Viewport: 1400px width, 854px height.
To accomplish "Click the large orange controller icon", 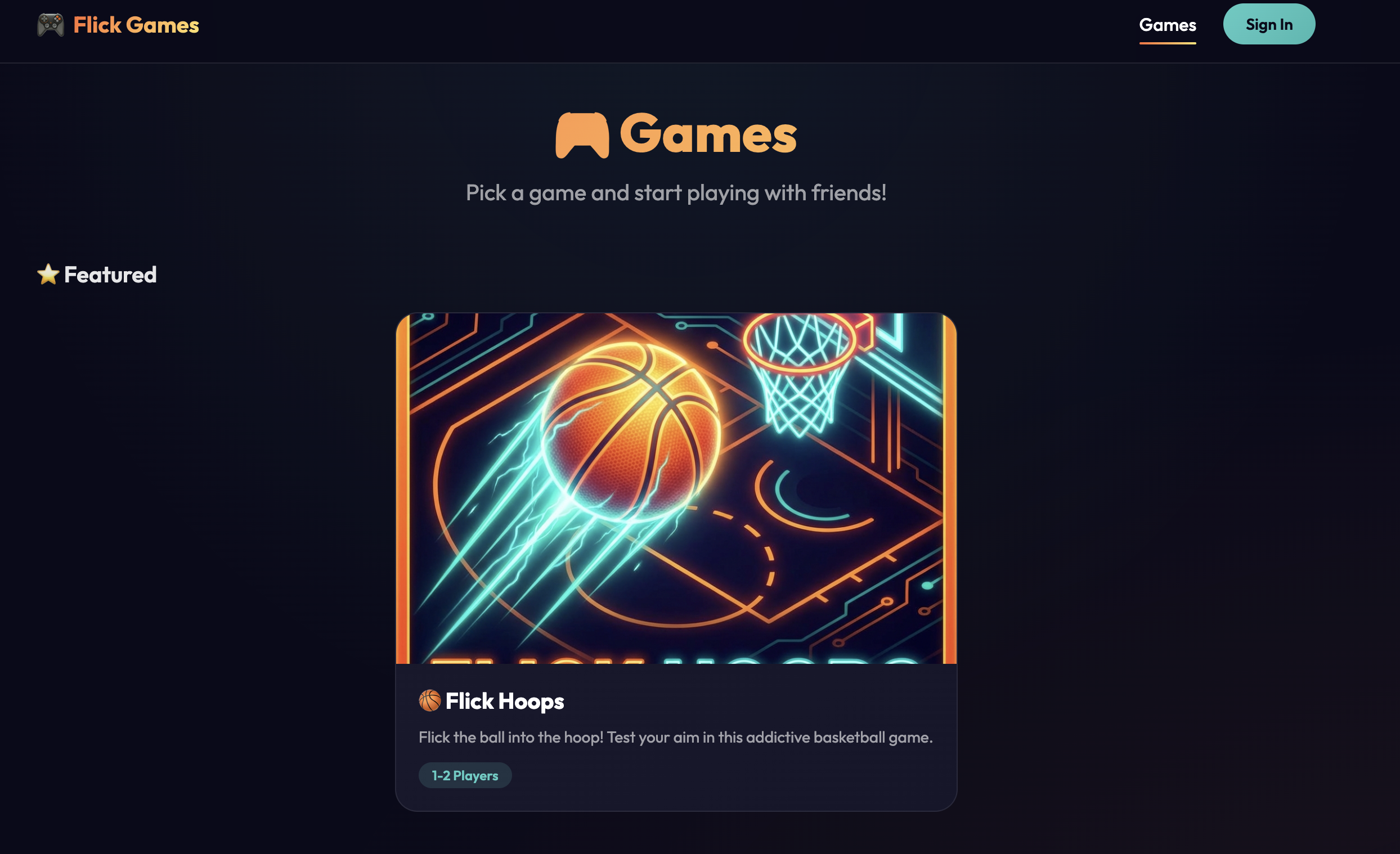I will pos(582,135).
